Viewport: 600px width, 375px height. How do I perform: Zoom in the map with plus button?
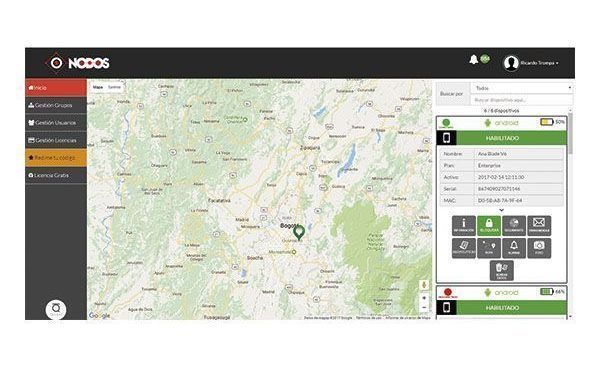tap(424, 298)
